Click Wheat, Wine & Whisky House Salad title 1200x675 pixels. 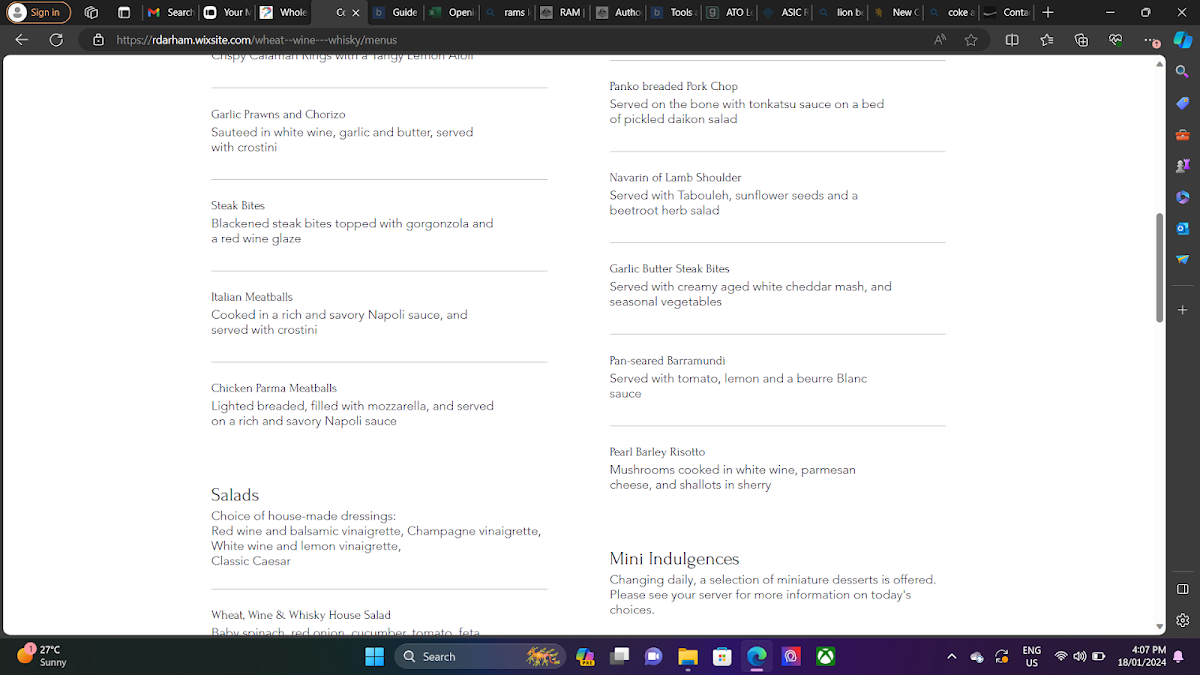(x=301, y=615)
